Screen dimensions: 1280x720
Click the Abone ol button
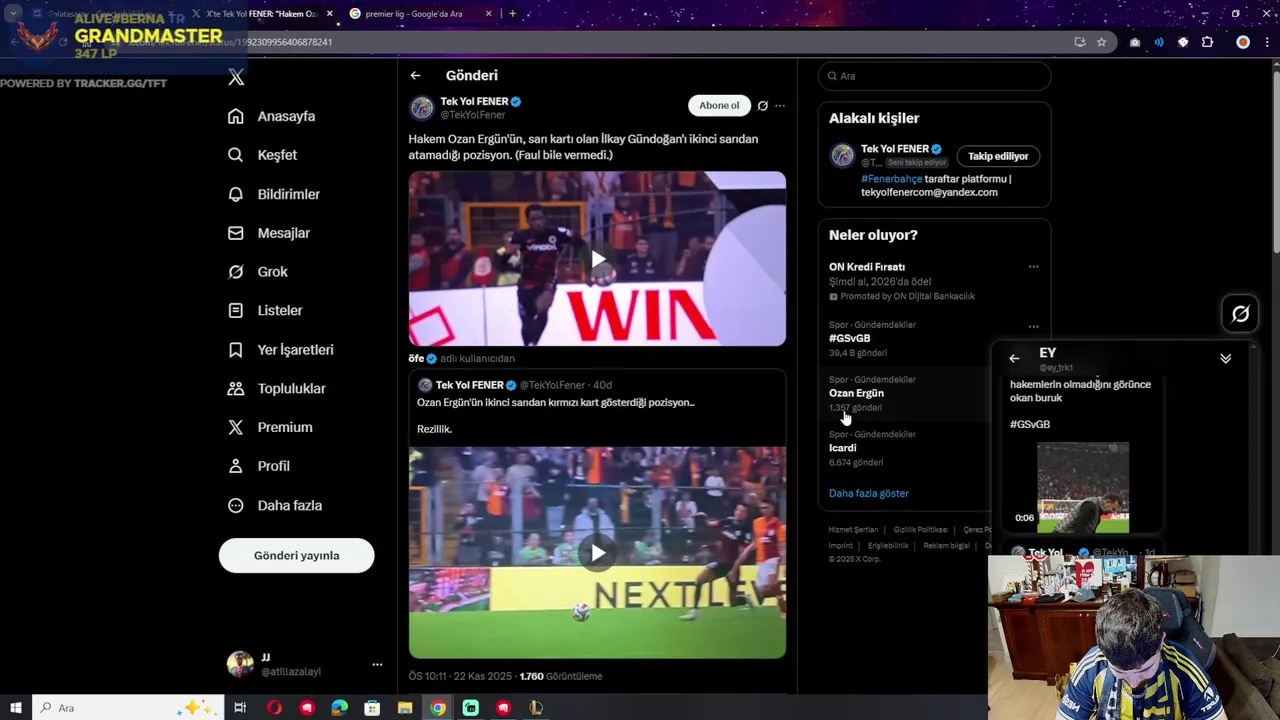click(719, 105)
